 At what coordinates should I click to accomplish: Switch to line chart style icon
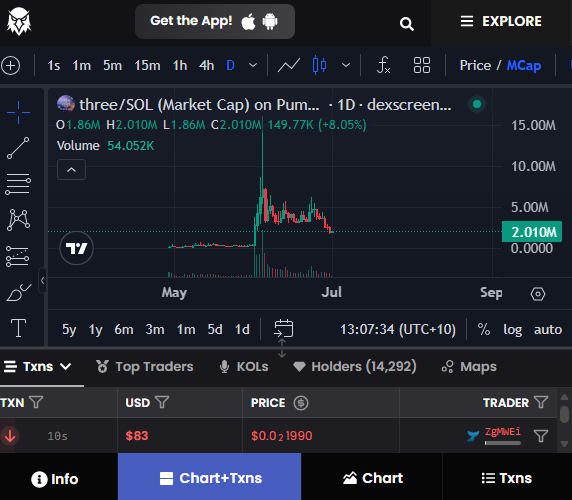point(289,66)
